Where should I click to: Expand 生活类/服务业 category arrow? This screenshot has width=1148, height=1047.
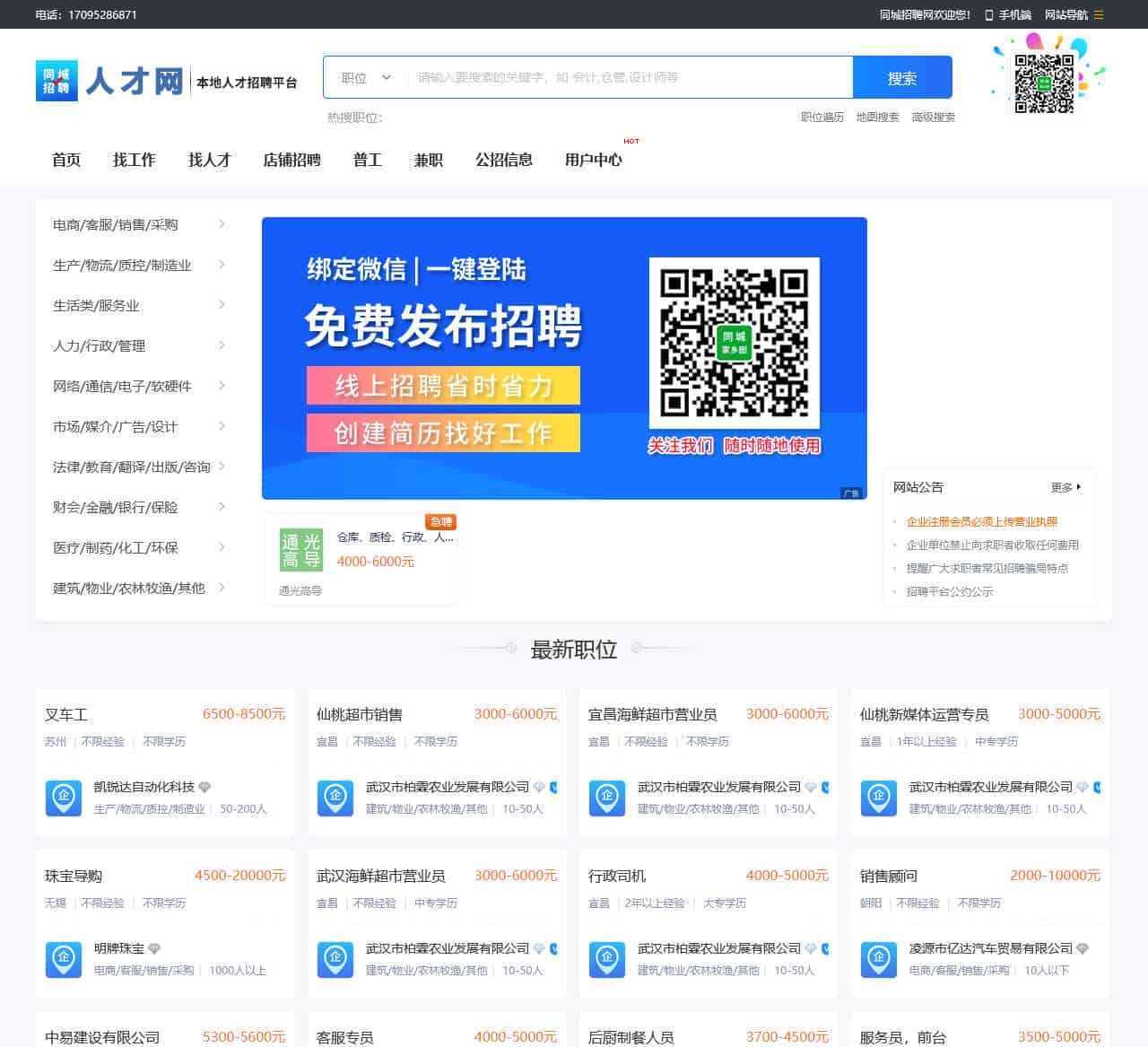222,305
